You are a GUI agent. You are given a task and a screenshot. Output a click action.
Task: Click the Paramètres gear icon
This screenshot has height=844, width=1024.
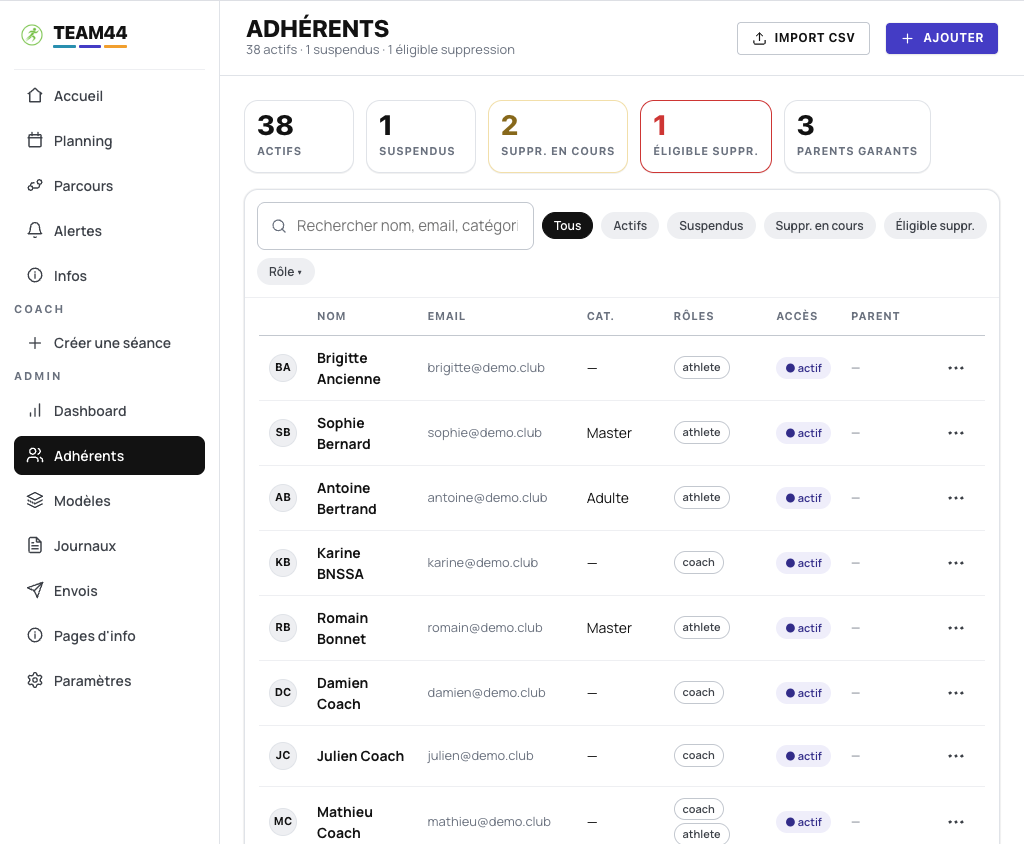pyautogui.click(x=35, y=681)
